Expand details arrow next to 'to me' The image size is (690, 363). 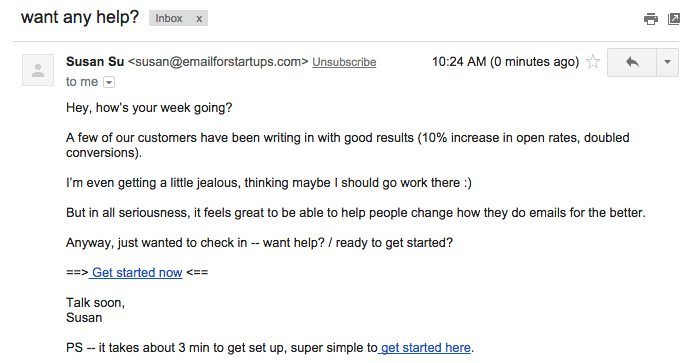click(x=109, y=82)
